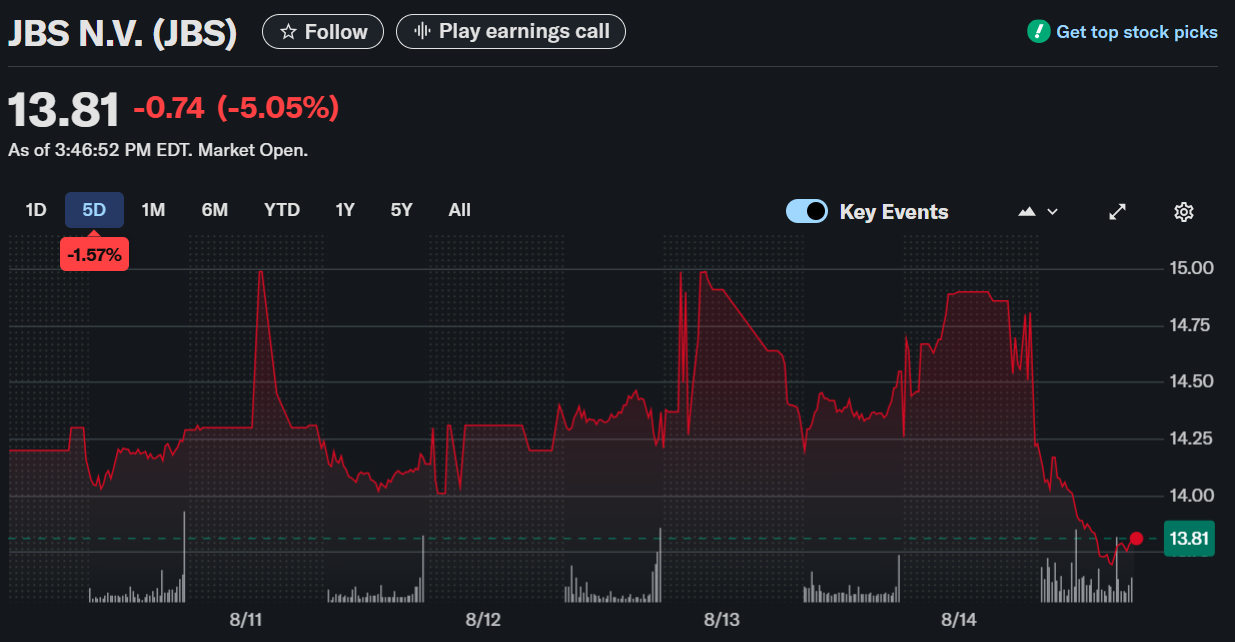Select the 1D time range
1235x642 pixels.
pos(36,210)
